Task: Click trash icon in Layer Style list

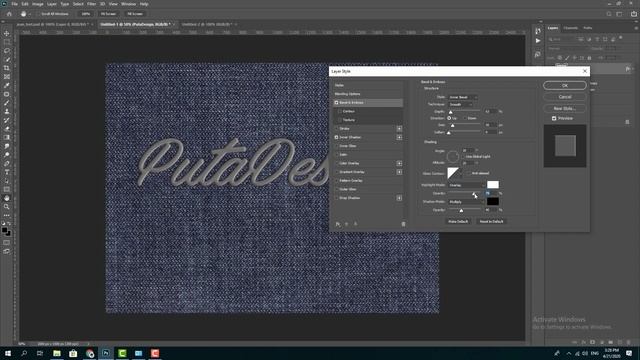Action: click(x=403, y=224)
